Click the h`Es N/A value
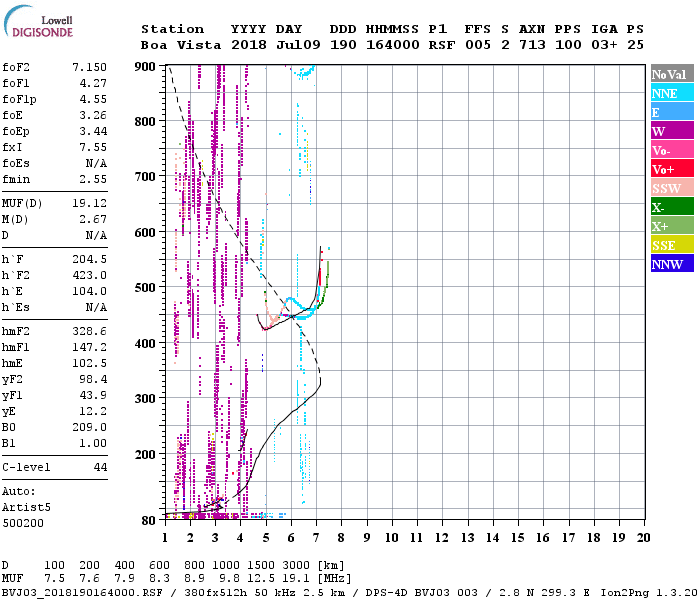Screen dimensions: 700x600 (x=96, y=308)
